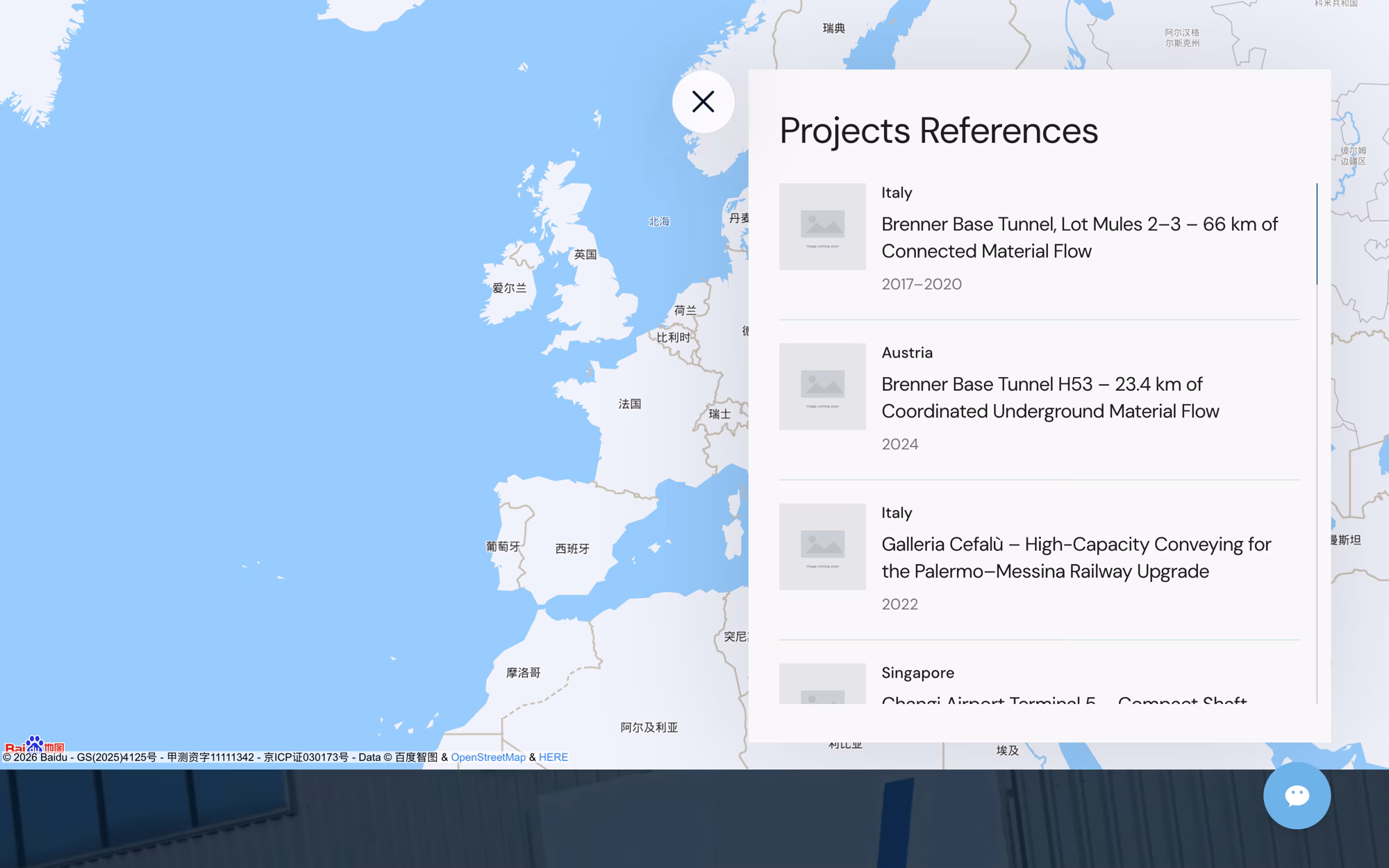
Task: Click the 爱尔兰 label on the map
Action: click(x=509, y=288)
